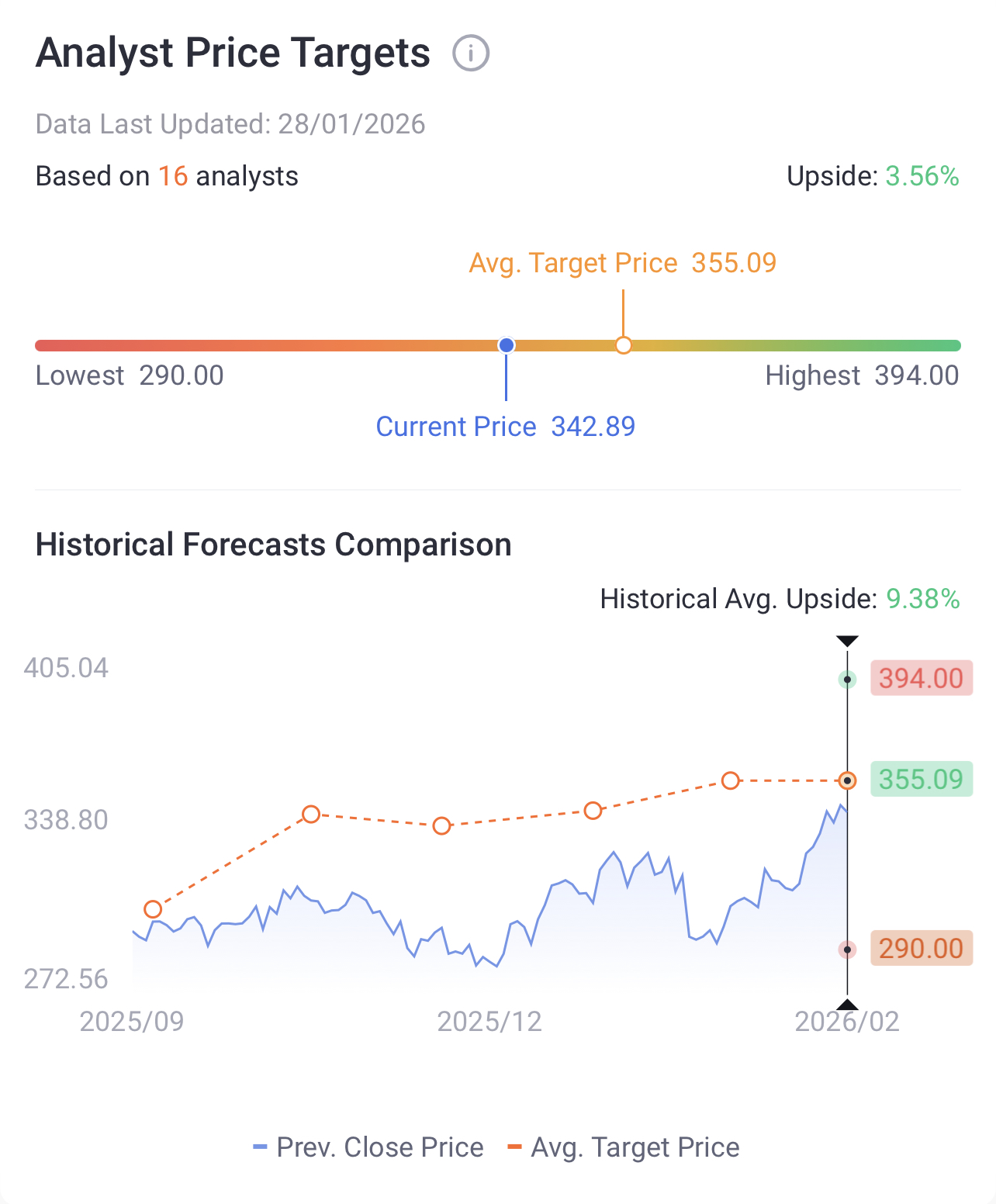
Task: Click the latest orange target point at 355.09
Action: coord(847,780)
